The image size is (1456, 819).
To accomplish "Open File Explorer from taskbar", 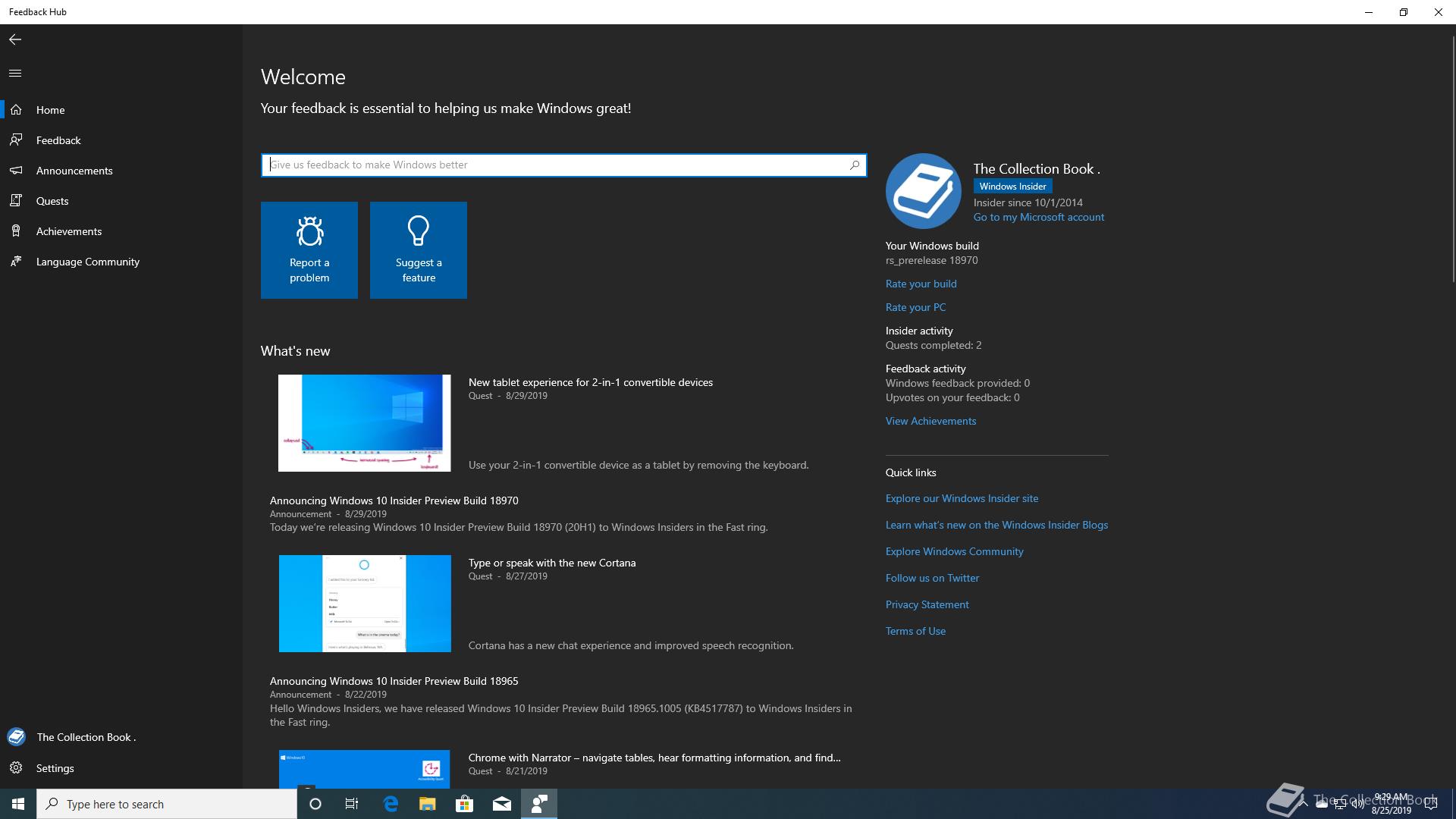I will (x=428, y=804).
